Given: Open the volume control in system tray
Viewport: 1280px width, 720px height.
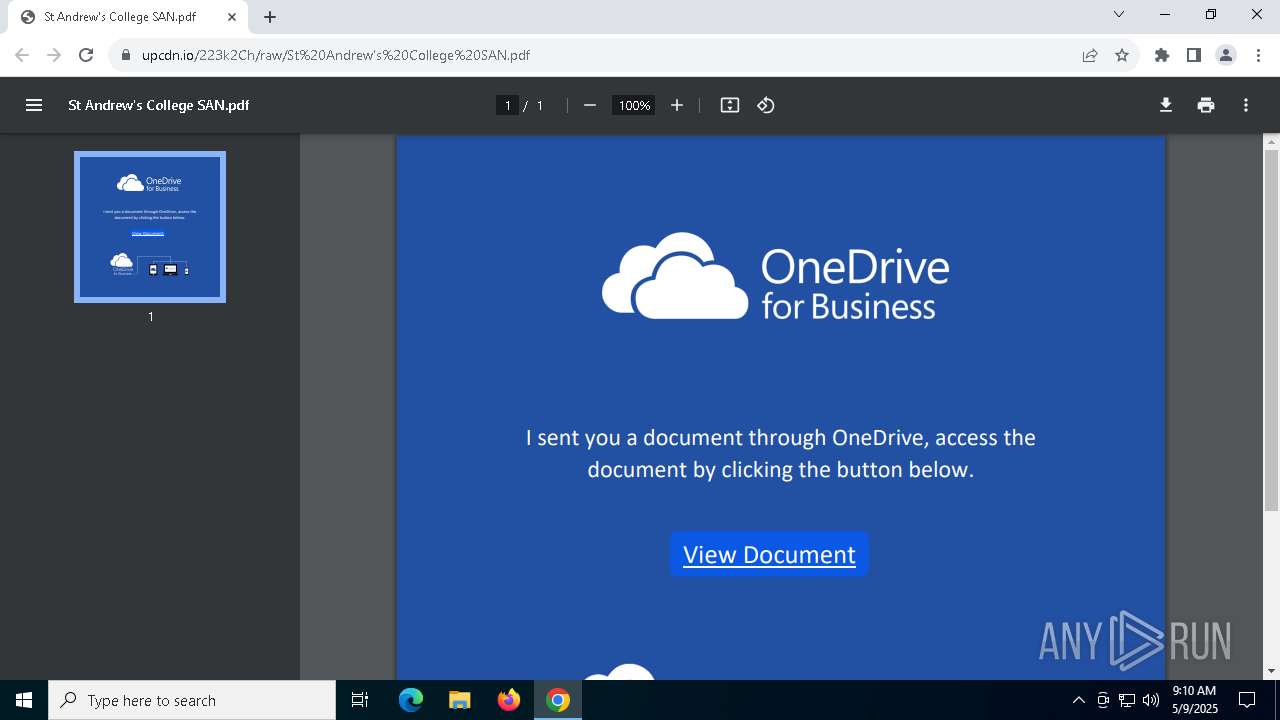Looking at the screenshot, I should click(1151, 700).
